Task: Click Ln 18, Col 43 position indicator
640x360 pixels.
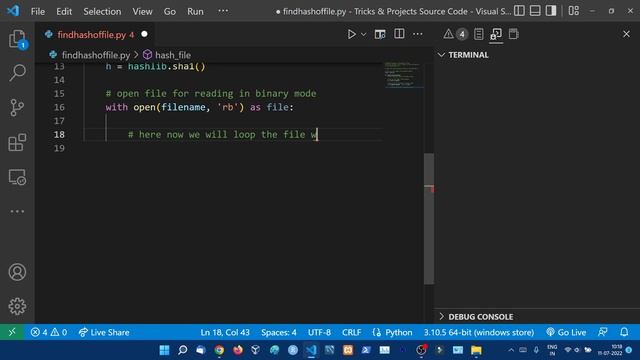Action: (x=225, y=332)
